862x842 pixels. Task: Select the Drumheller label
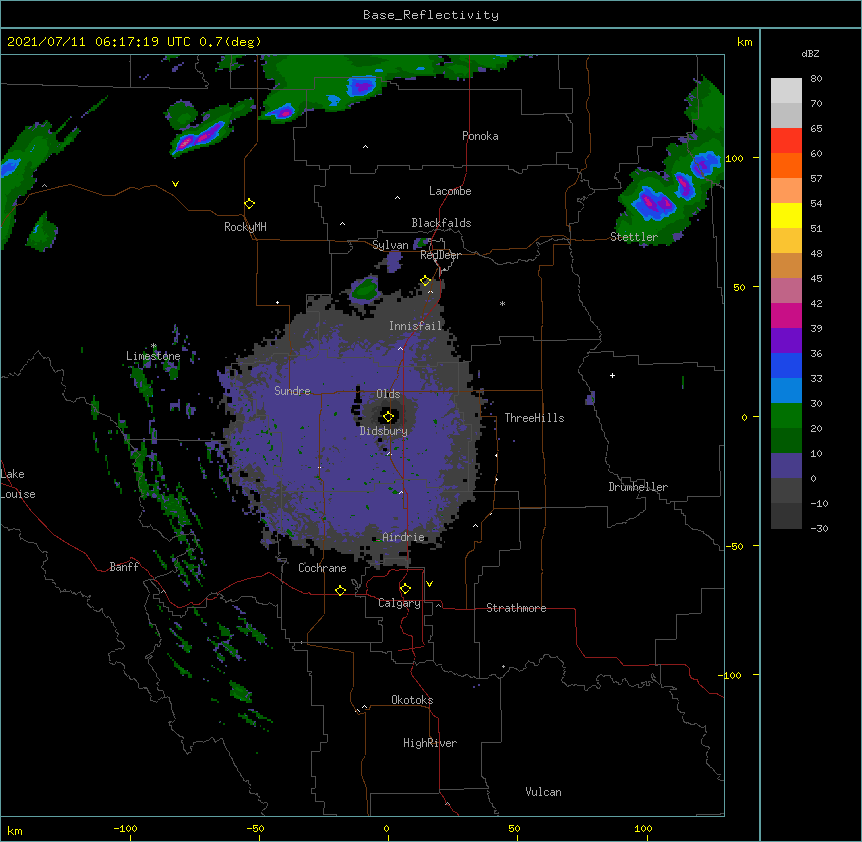[638, 487]
